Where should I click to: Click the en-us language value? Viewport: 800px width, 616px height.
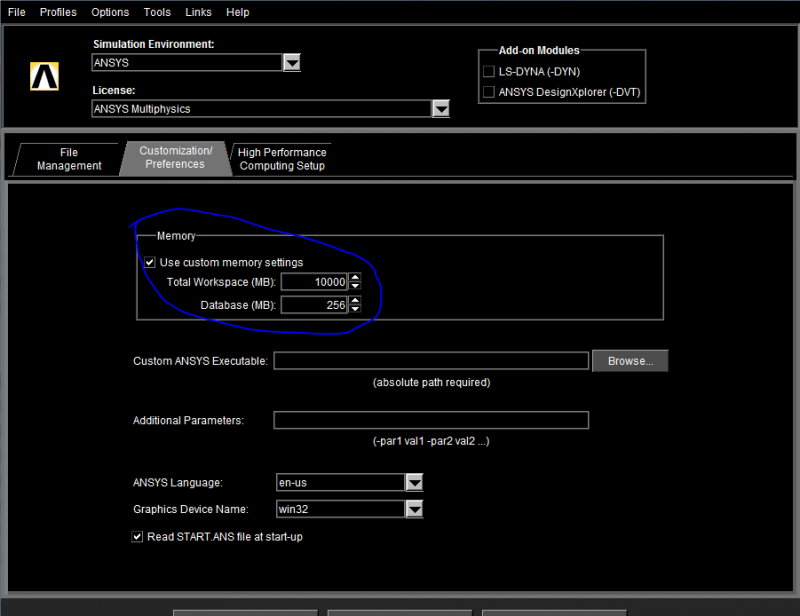click(293, 482)
